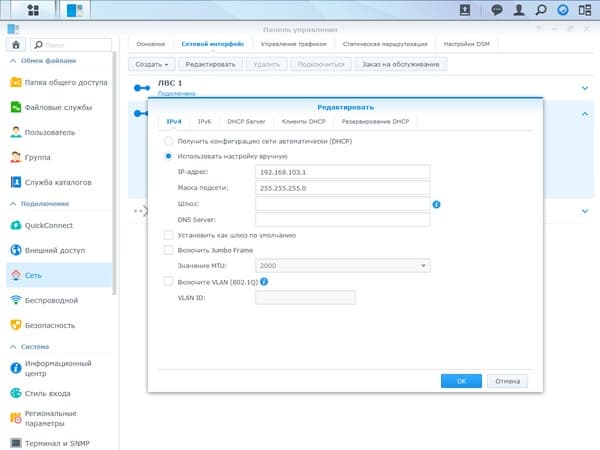Image resolution: width=600 pixels, height=450 pixels.
Task: Click the sidebar vertical scrollbar
Action: point(114,174)
